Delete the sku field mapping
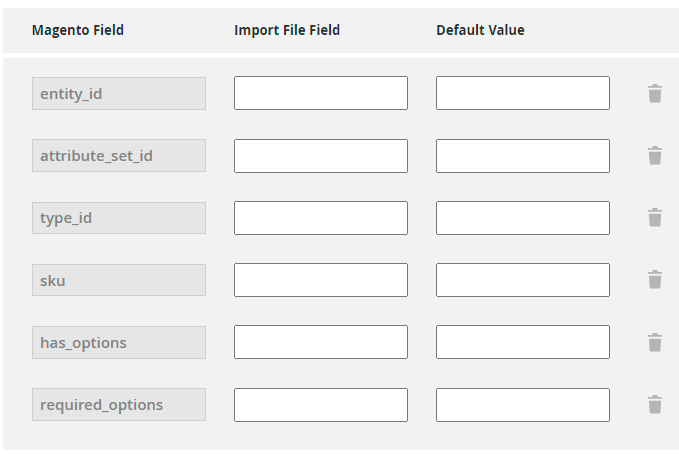The width and height of the screenshot is (679, 454). point(655,280)
